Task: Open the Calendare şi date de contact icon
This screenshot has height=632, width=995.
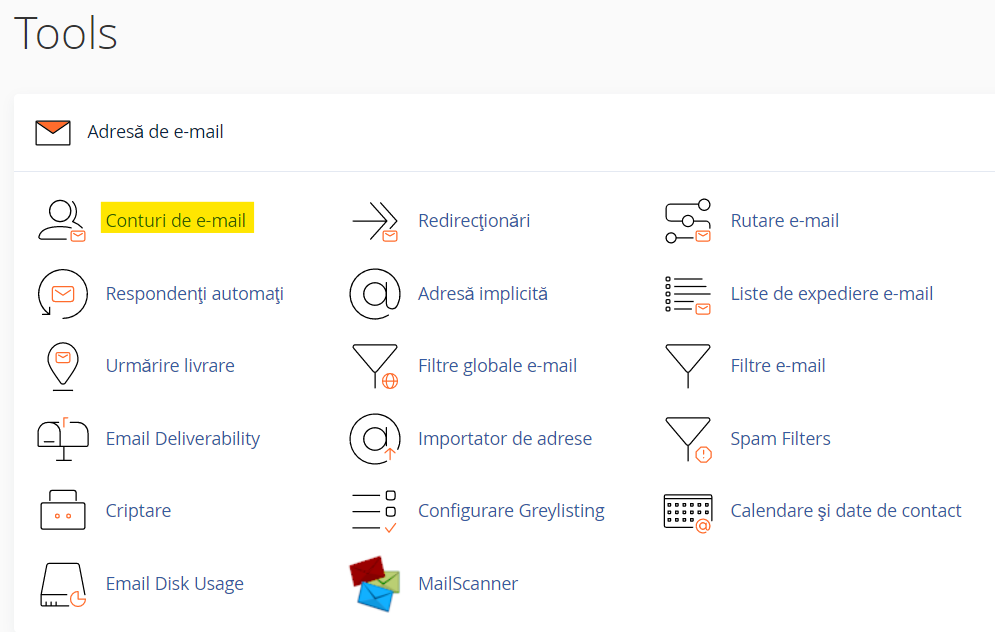Action: [x=688, y=513]
